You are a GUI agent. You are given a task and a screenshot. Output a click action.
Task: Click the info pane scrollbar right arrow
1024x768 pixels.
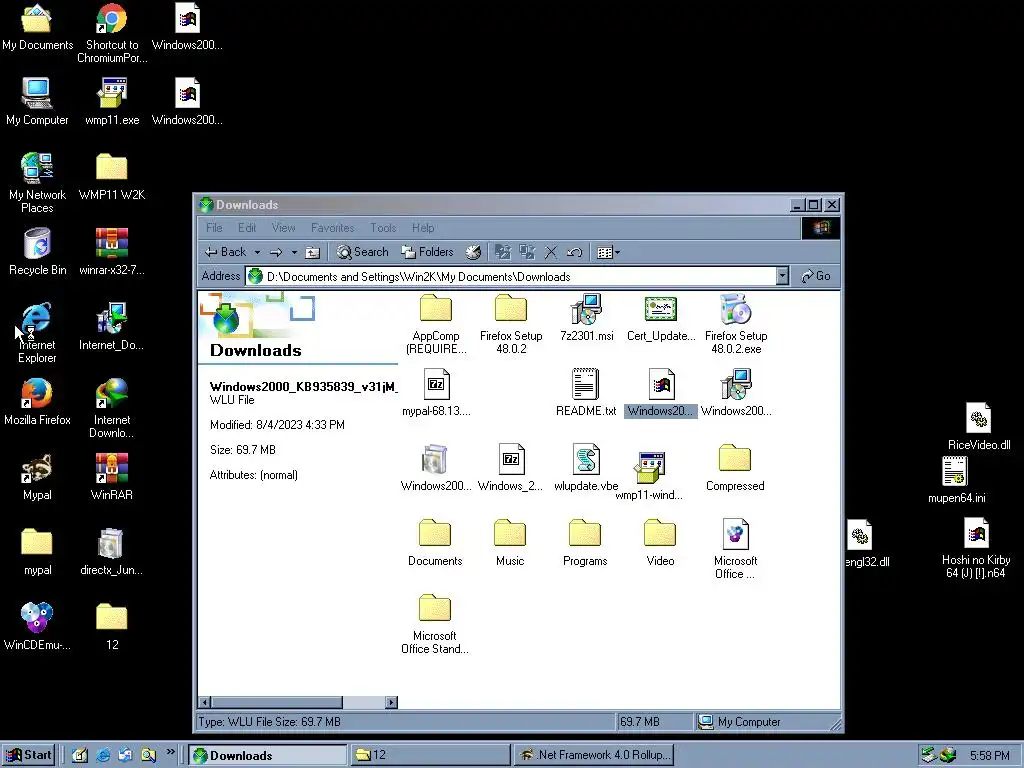coord(391,702)
